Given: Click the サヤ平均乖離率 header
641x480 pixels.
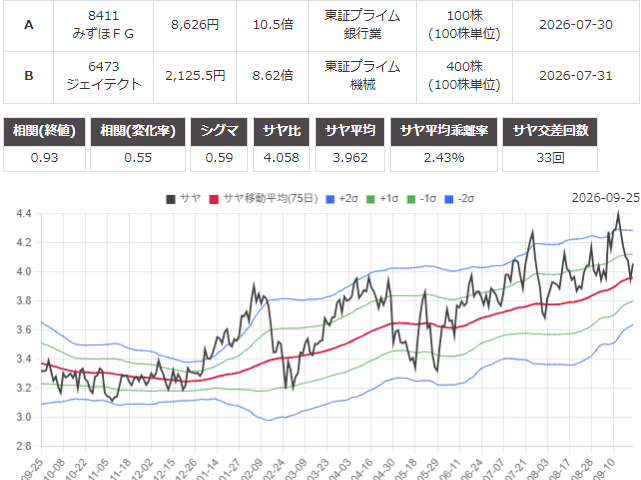Looking at the screenshot, I should pyautogui.click(x=444, y=131).
